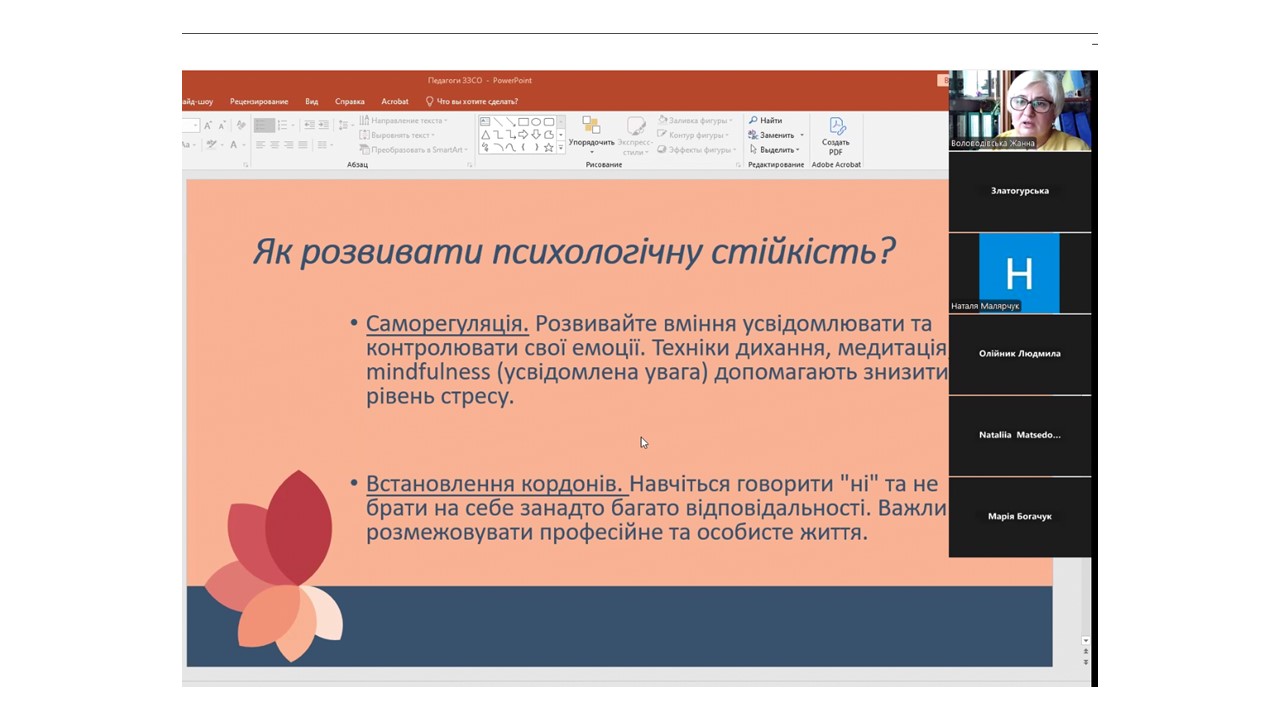Click the Increase Font Size icon
1280x720 pixels.
[207, 126]
